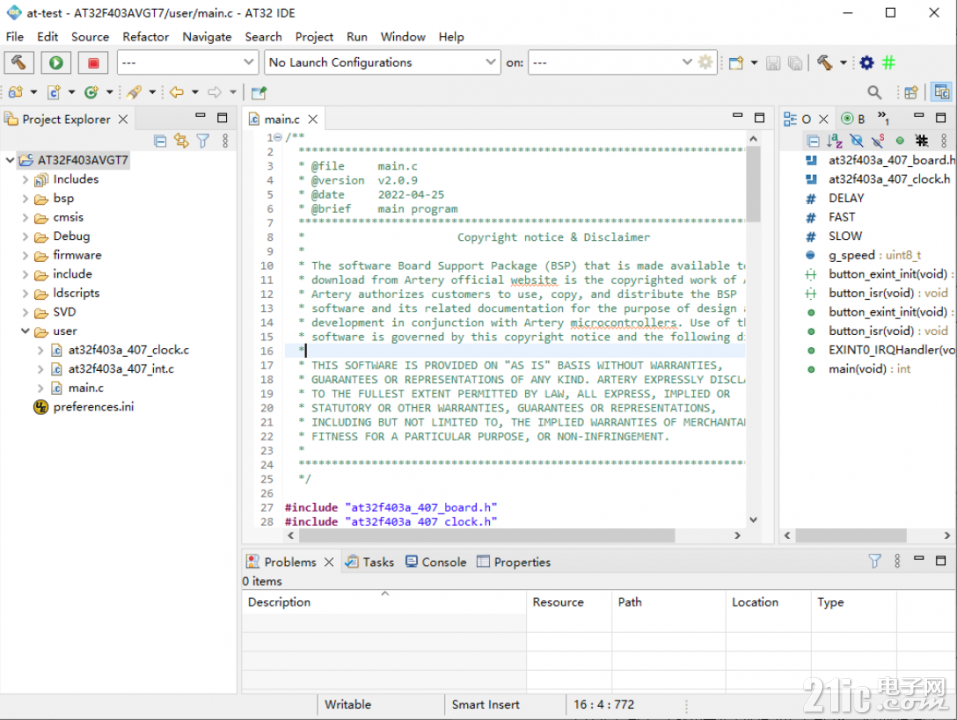Click the Location column header
The image size is (957, 720).
pyautogui.click(x=768, y=602)
